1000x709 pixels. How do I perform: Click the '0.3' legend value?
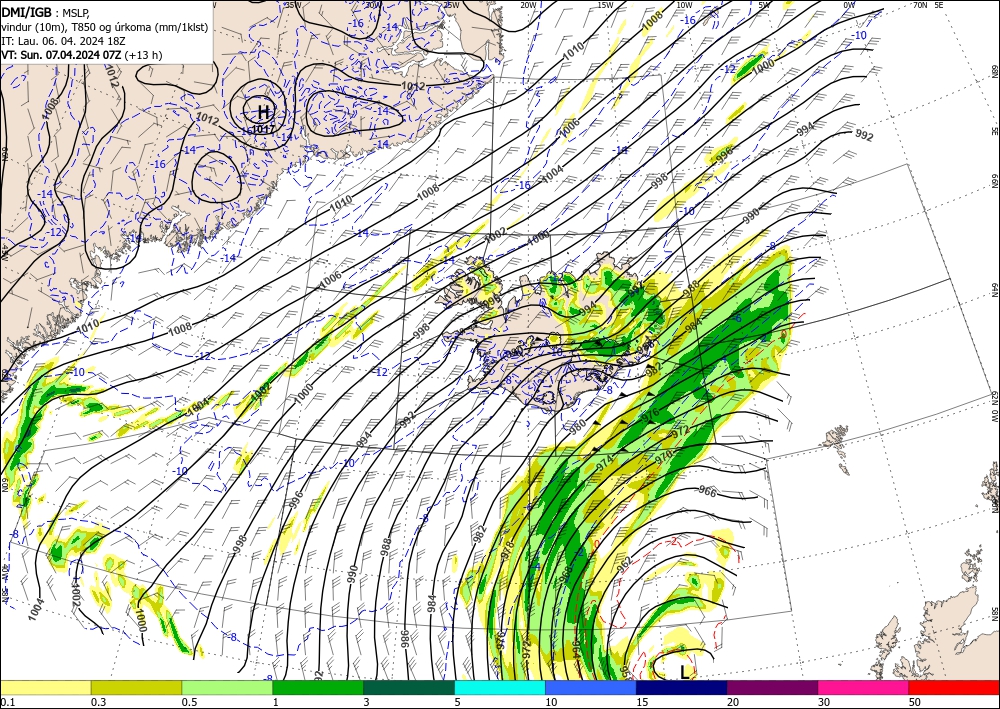coord(98,701)
